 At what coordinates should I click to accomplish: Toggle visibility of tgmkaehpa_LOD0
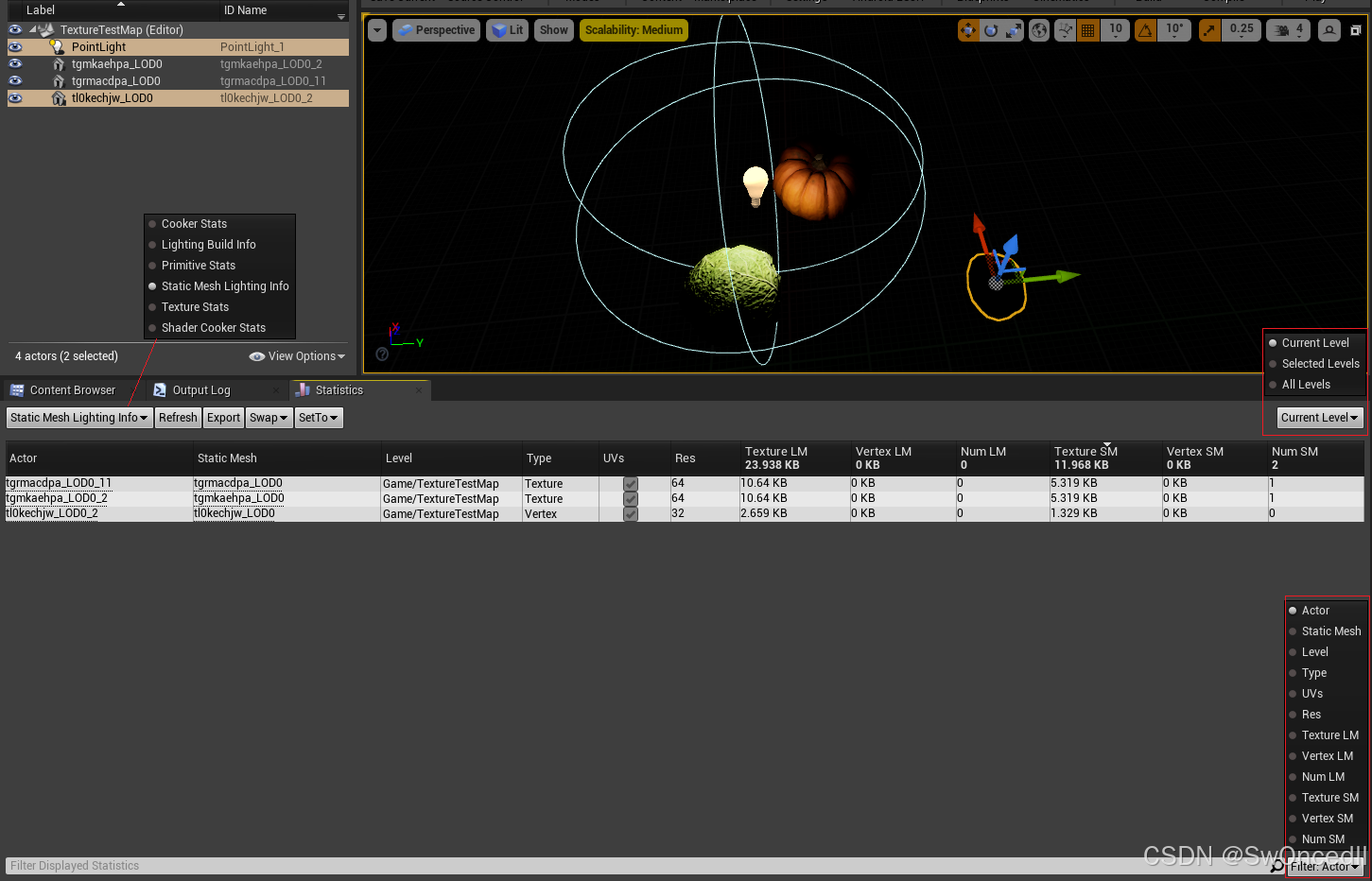(x=15, y=63)
